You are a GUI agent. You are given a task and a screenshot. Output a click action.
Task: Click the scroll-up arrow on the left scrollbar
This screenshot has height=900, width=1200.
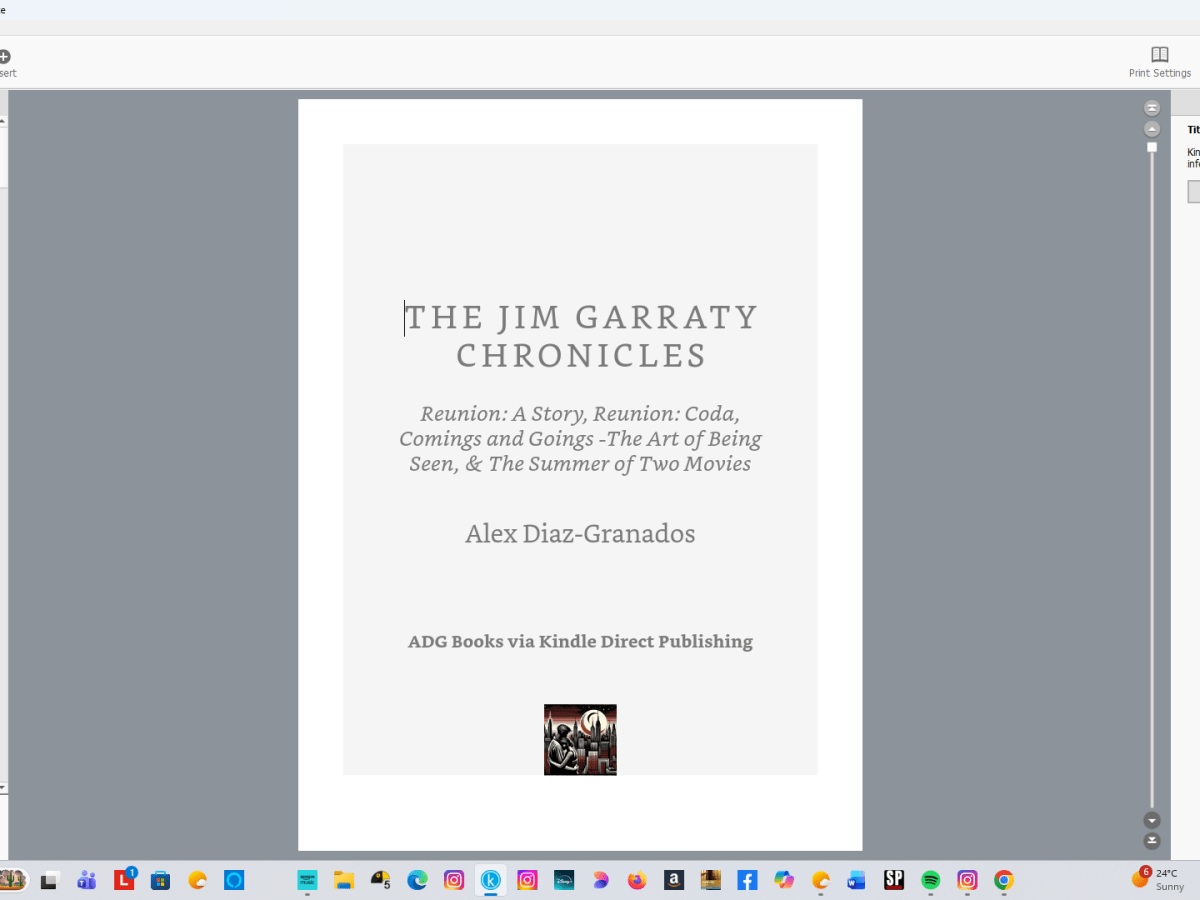pos(3,118)
